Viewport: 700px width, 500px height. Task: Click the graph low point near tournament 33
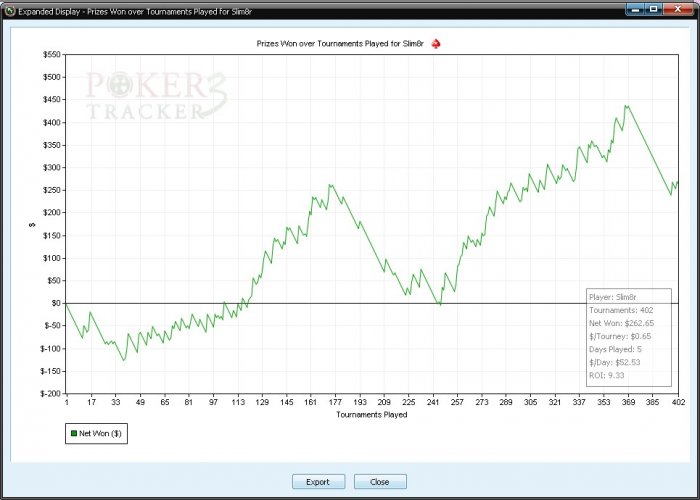pyautogui.click(x=124, y=360)
